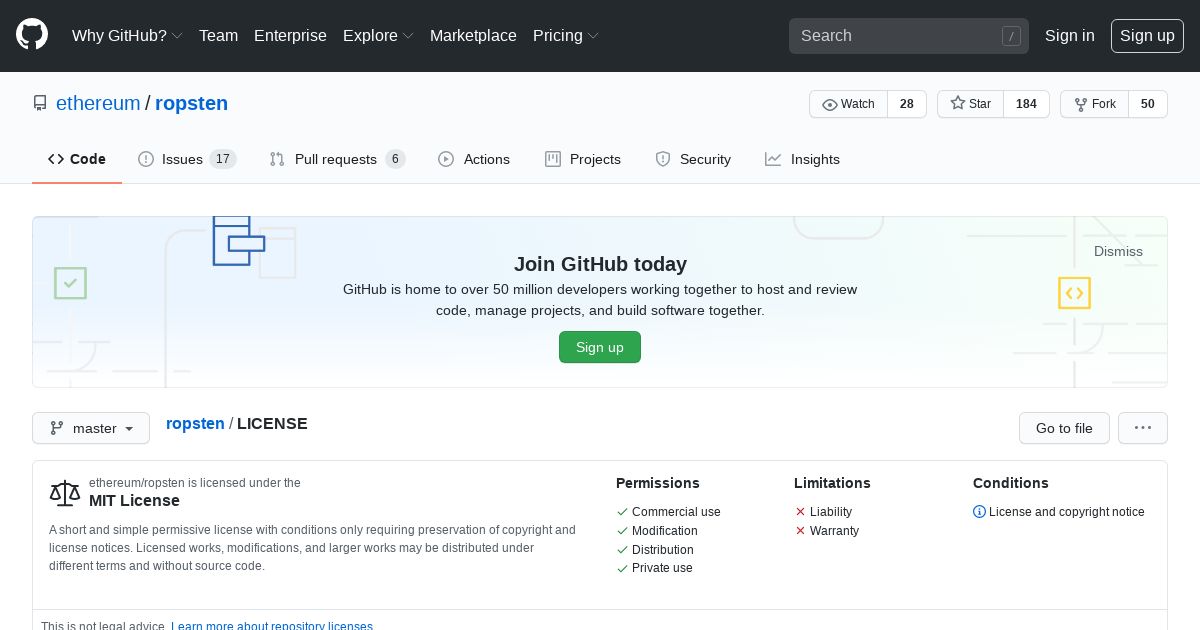This screenshot has height=630, width=1200.
Task: Open the Security tab
Action: click(x=693, y=159)
